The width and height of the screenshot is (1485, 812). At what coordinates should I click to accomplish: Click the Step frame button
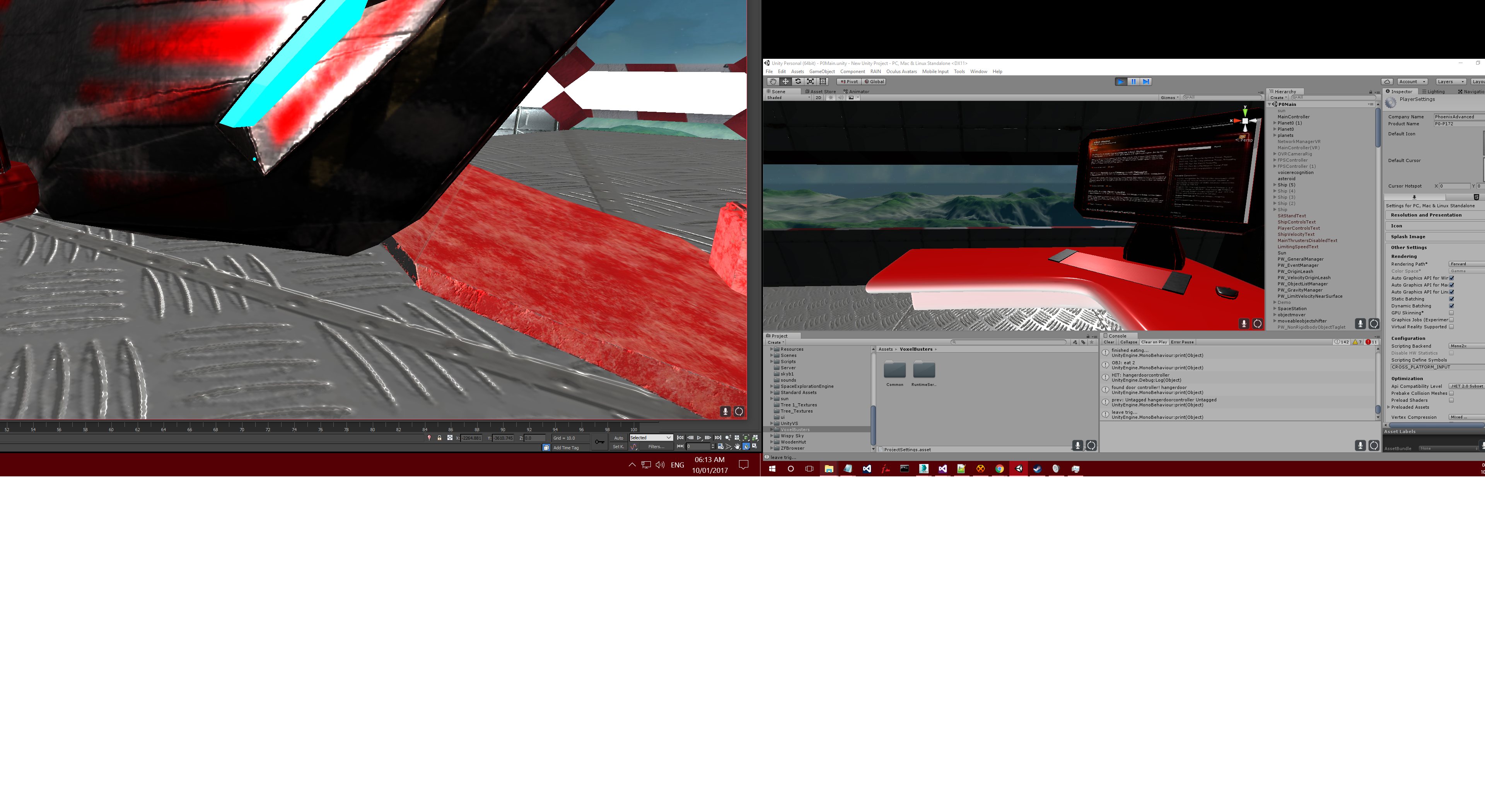(x=1146, y=81)
